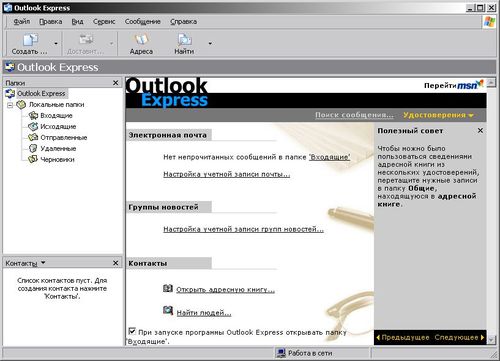Close the Контакты pane

[x=116, y=263]
